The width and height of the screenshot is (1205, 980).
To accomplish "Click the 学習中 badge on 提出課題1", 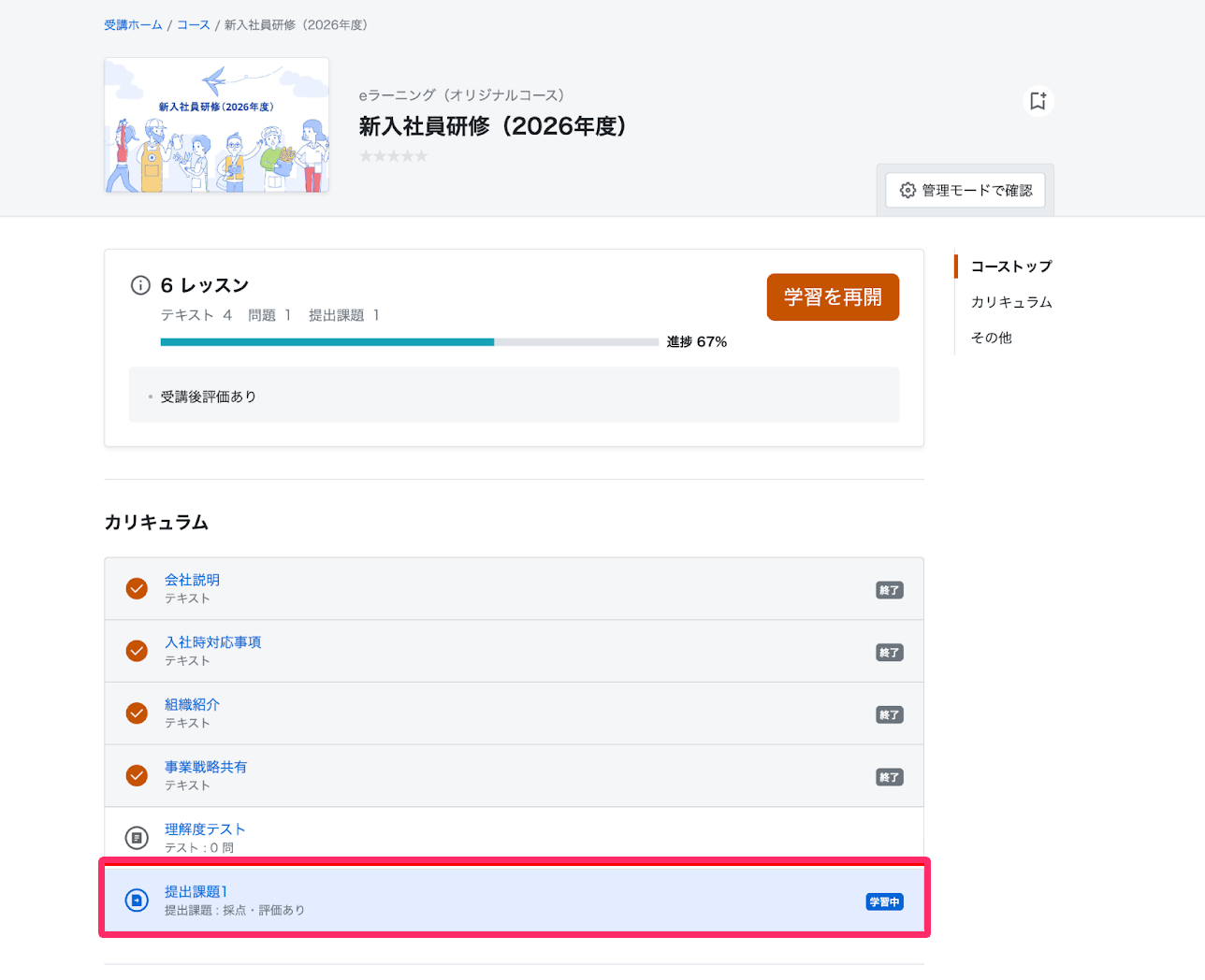I will pyautogui.click(x=884, y=902).
